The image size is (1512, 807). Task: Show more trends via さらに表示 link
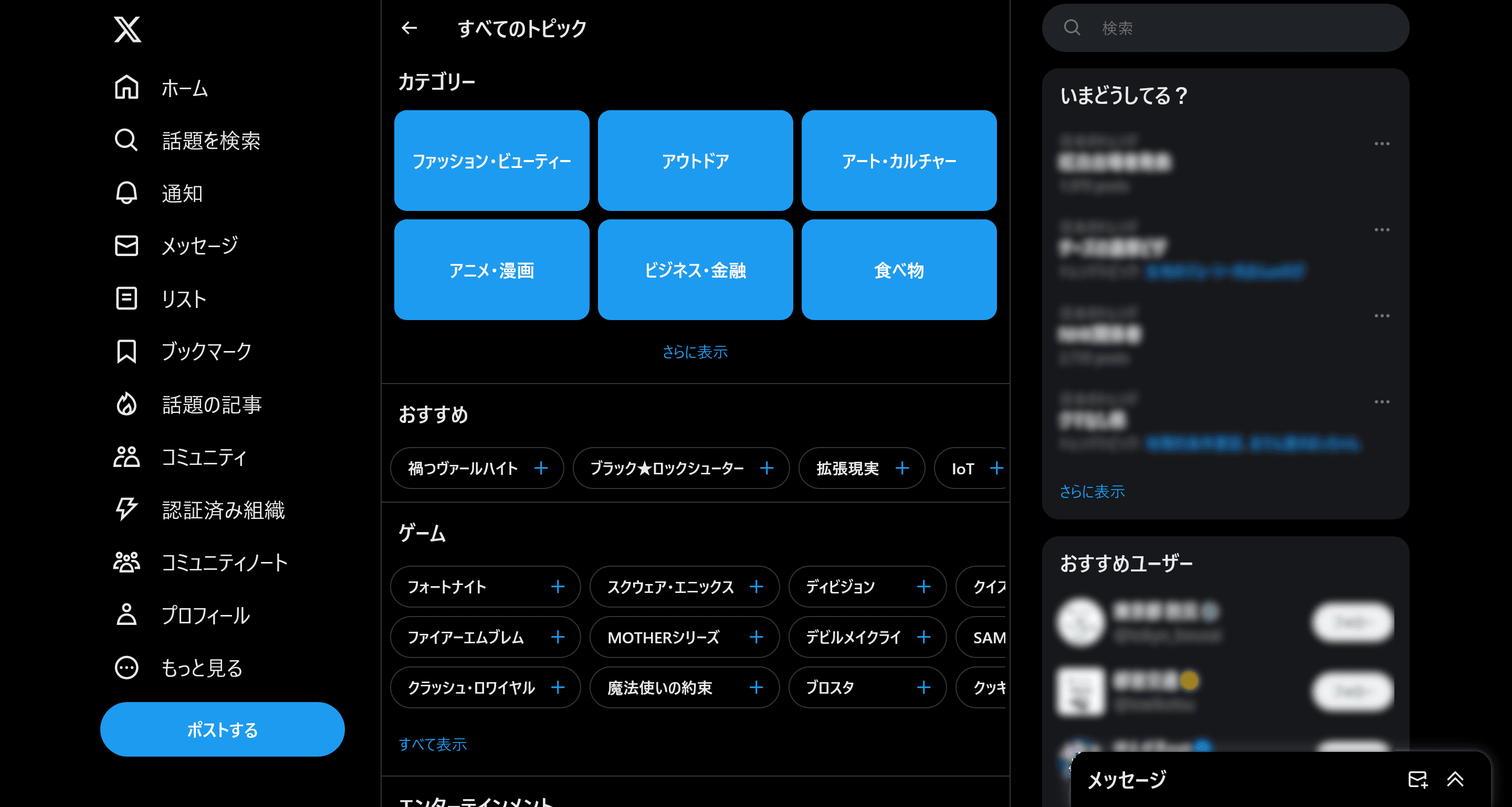(x=1092, y=492)
